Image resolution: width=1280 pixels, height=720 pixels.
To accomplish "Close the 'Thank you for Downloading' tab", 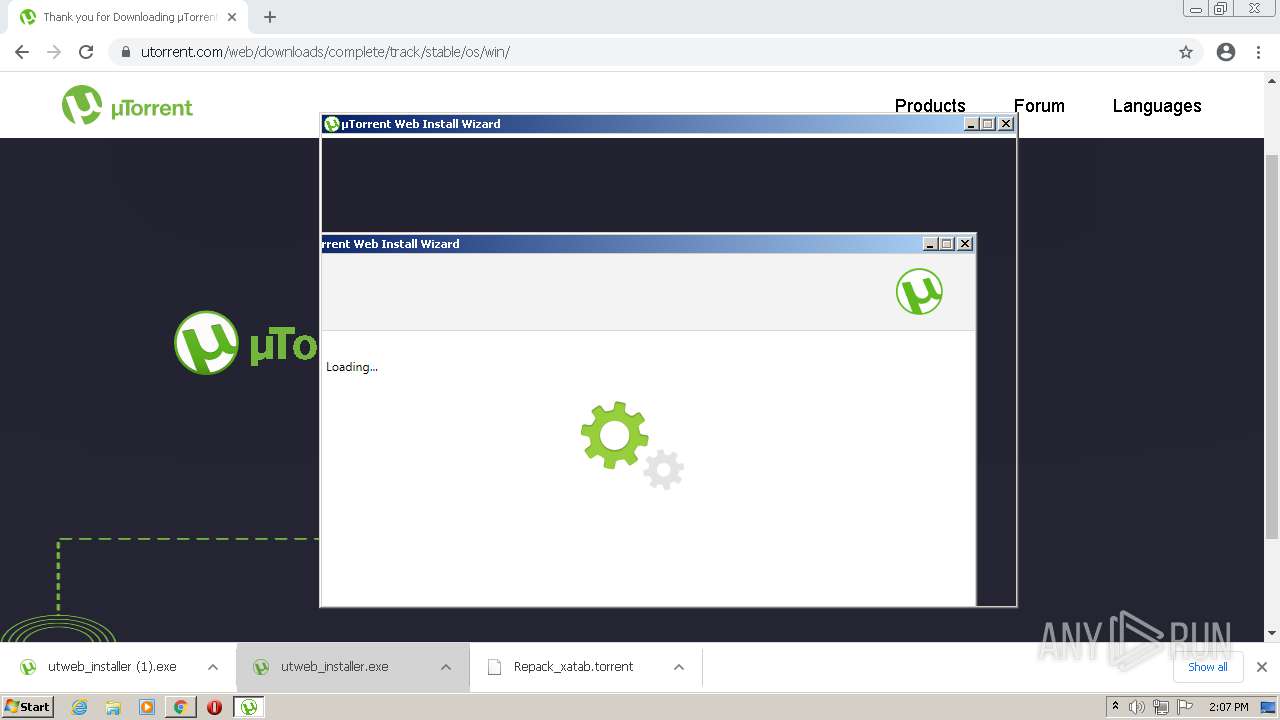I will 232,17.
